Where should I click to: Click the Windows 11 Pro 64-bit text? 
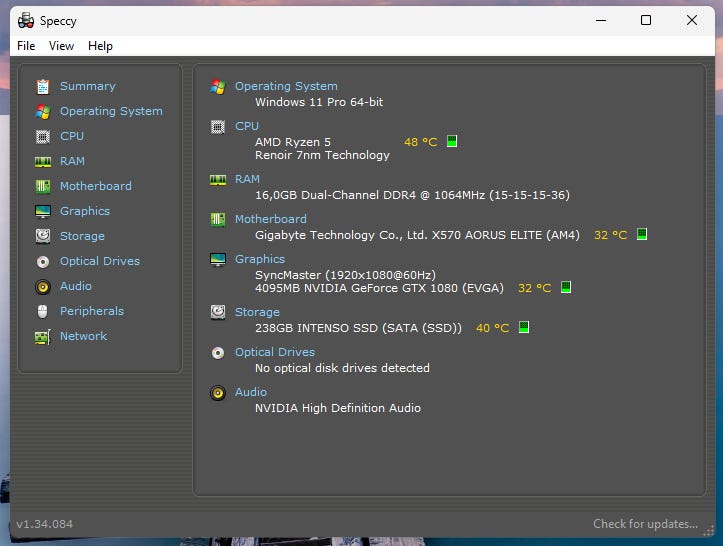[x=319, y=102]
